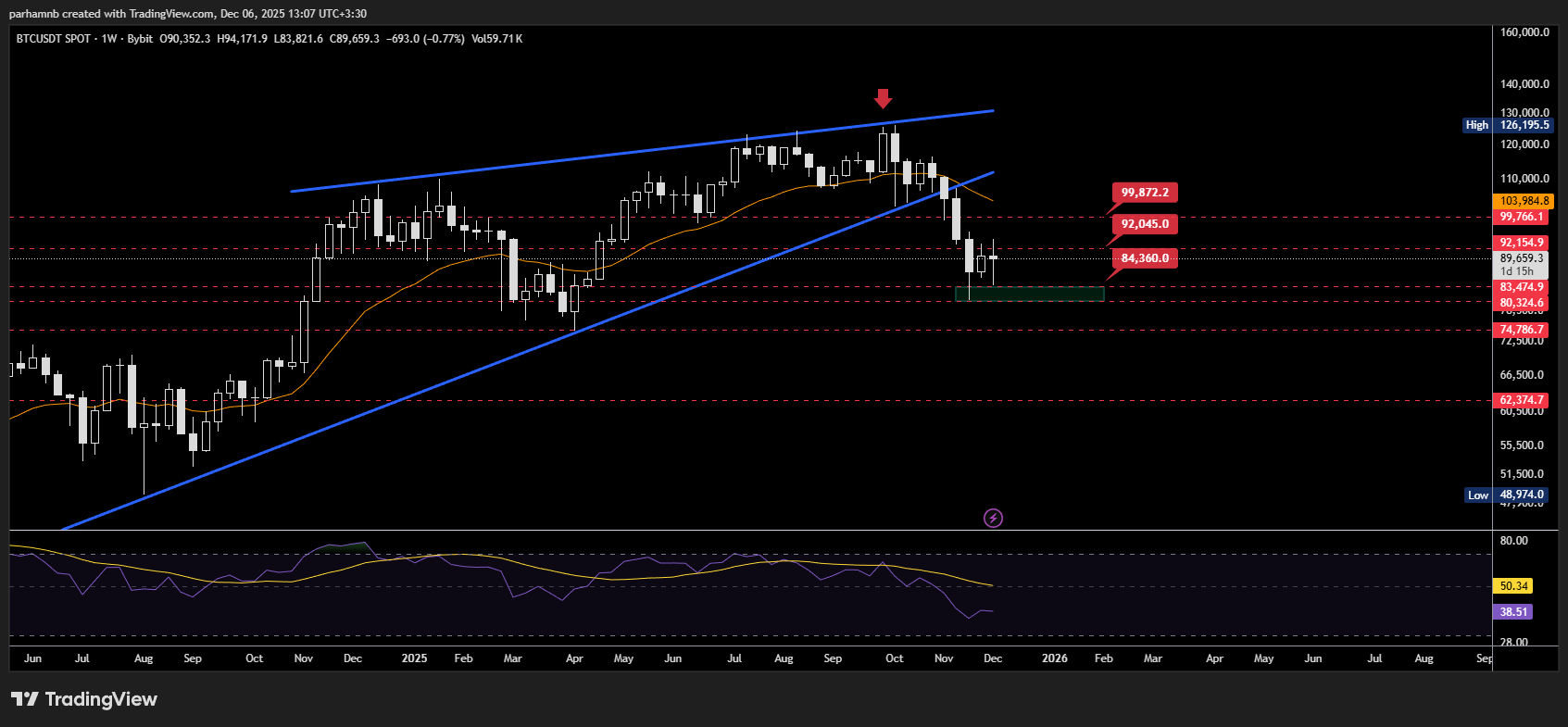Image resolution: width=1568 pixels, height=727 pixels.
Task: Click the BTCUSDT SPOT symbol title
Action: (x=54, y=39)
